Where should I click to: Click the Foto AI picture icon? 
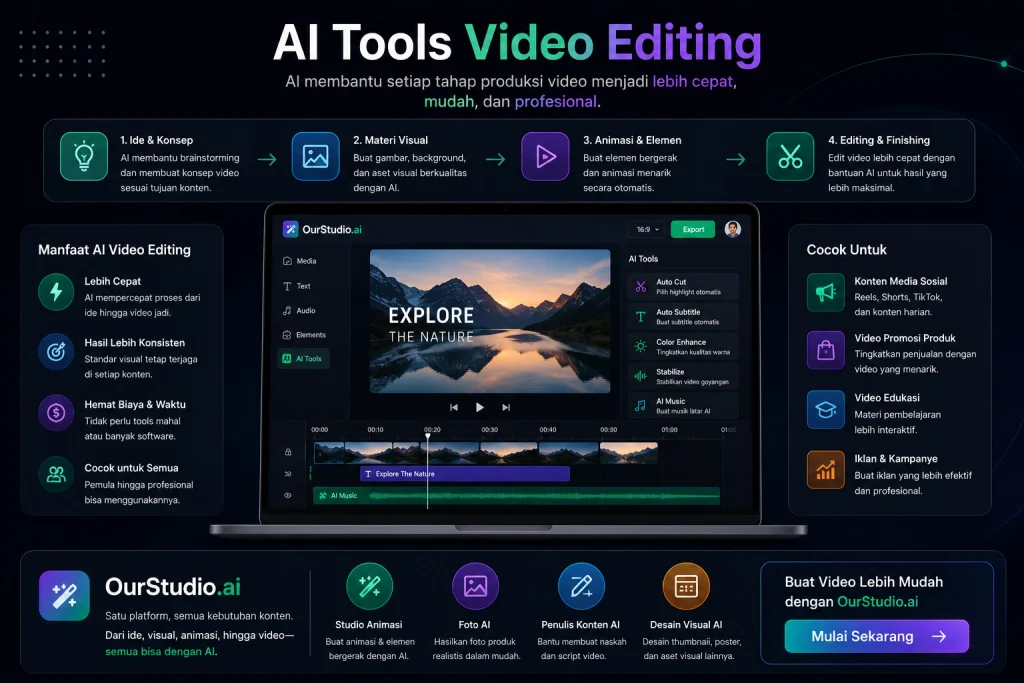tap(475, 586)
